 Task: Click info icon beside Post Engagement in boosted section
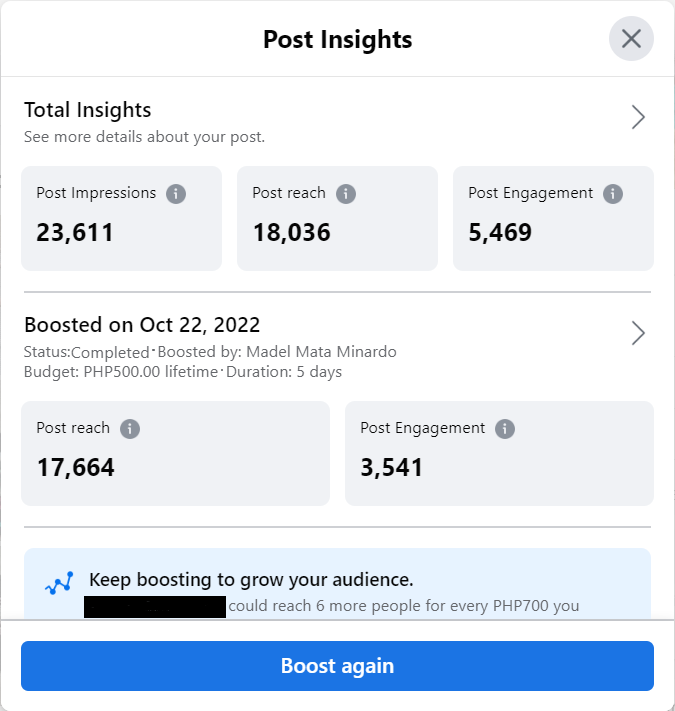pyautogui.click(x=505, y=429)
